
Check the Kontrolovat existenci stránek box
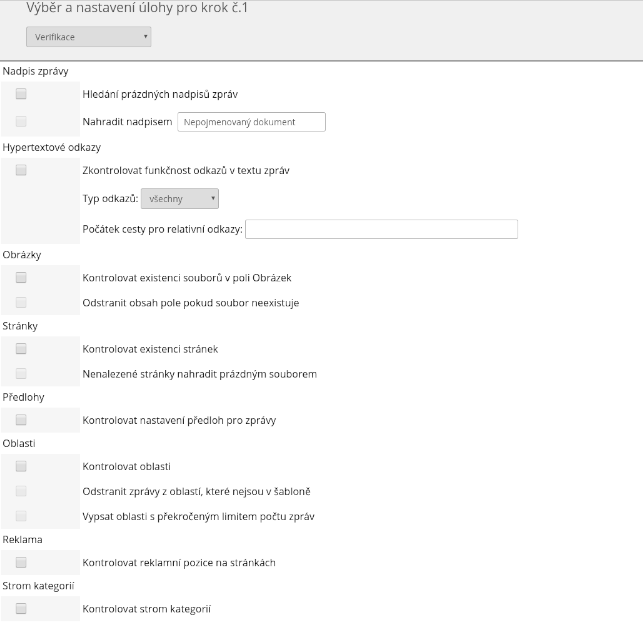tap(21, 349)
